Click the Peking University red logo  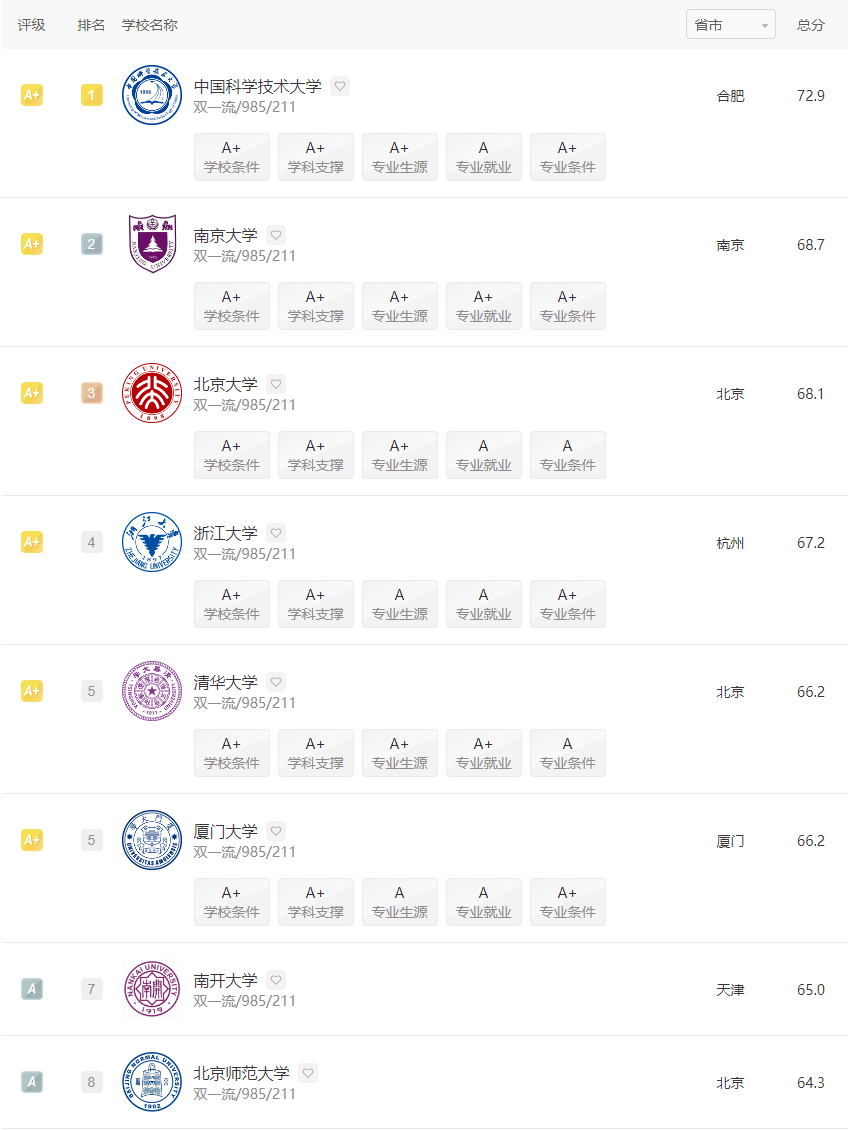152,393
